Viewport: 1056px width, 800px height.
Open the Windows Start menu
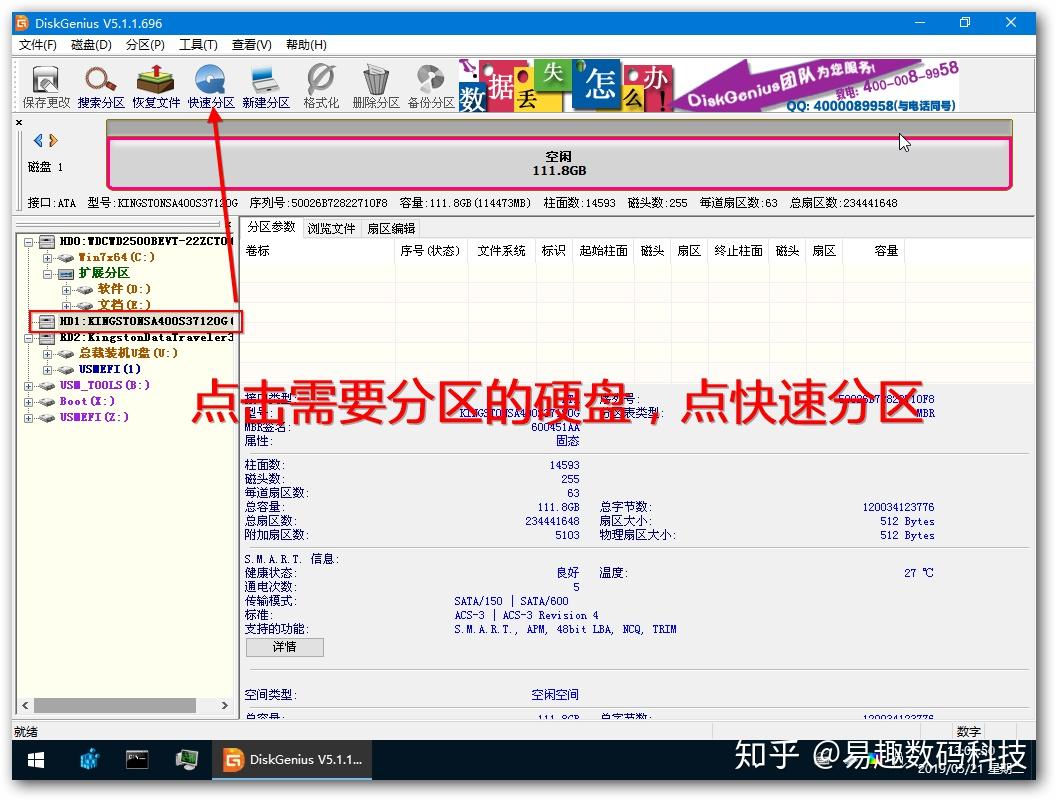[x=36, y=760]
